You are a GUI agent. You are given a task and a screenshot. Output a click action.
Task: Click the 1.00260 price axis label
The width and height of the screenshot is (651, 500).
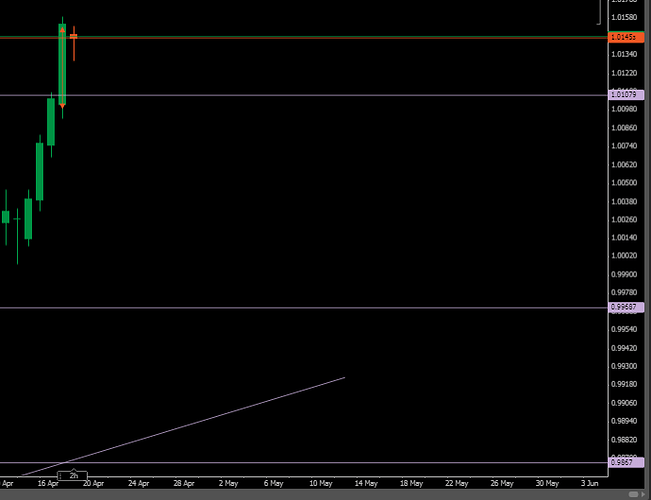click(x=624, y=219)
